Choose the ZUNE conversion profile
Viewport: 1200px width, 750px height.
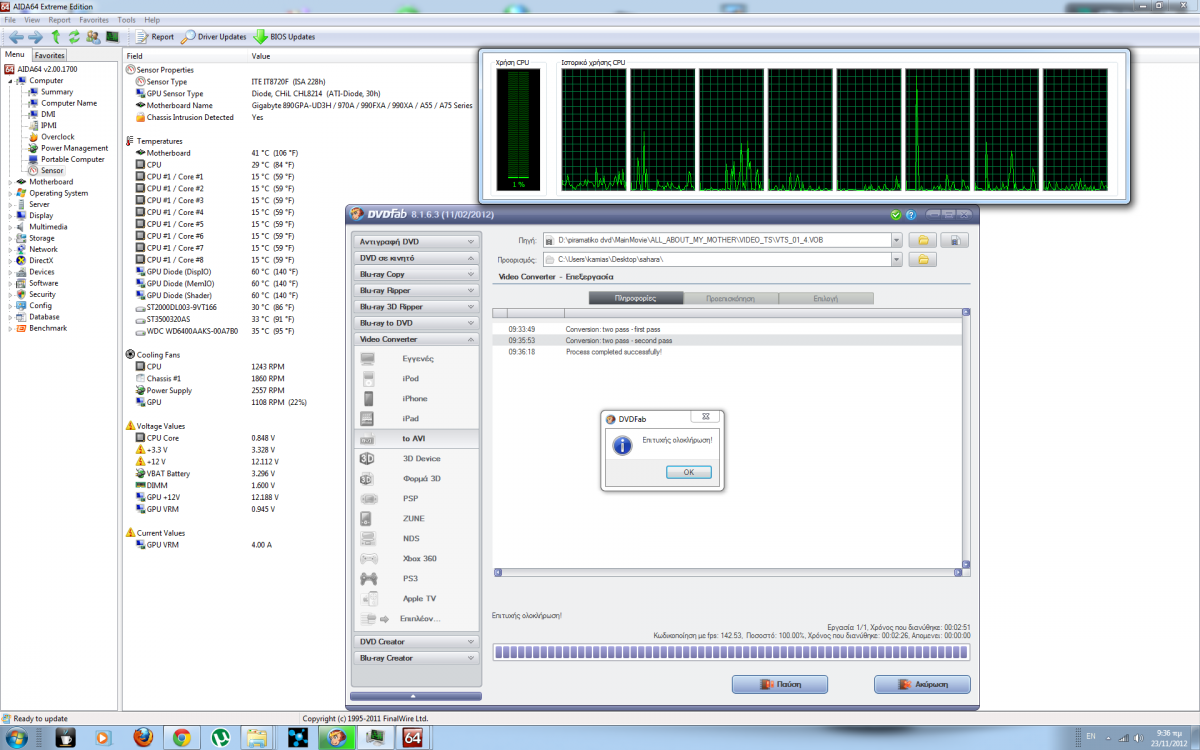[x=417, y=518]
